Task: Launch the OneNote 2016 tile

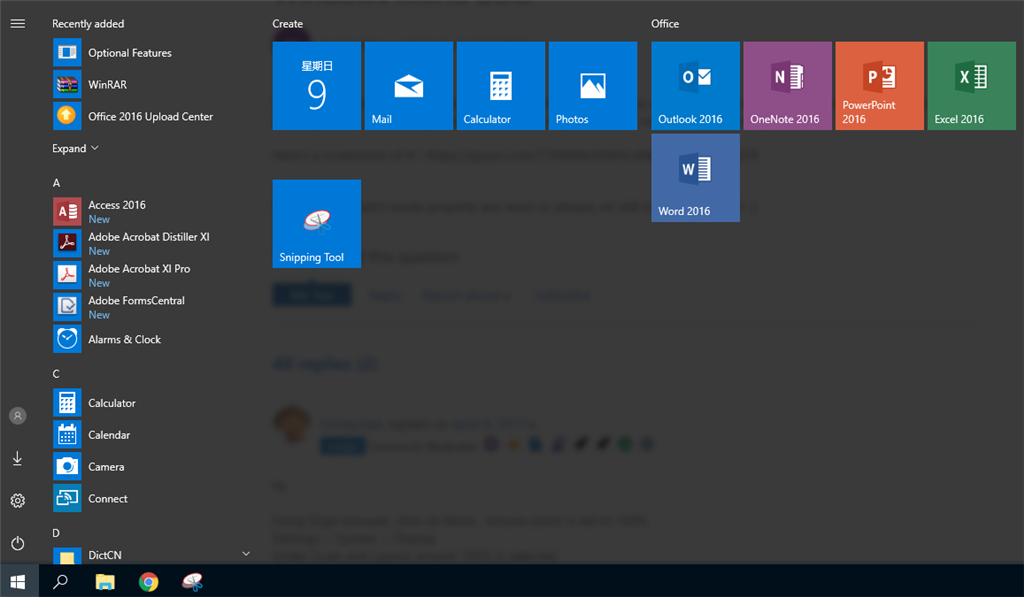Action: [788, 86]
